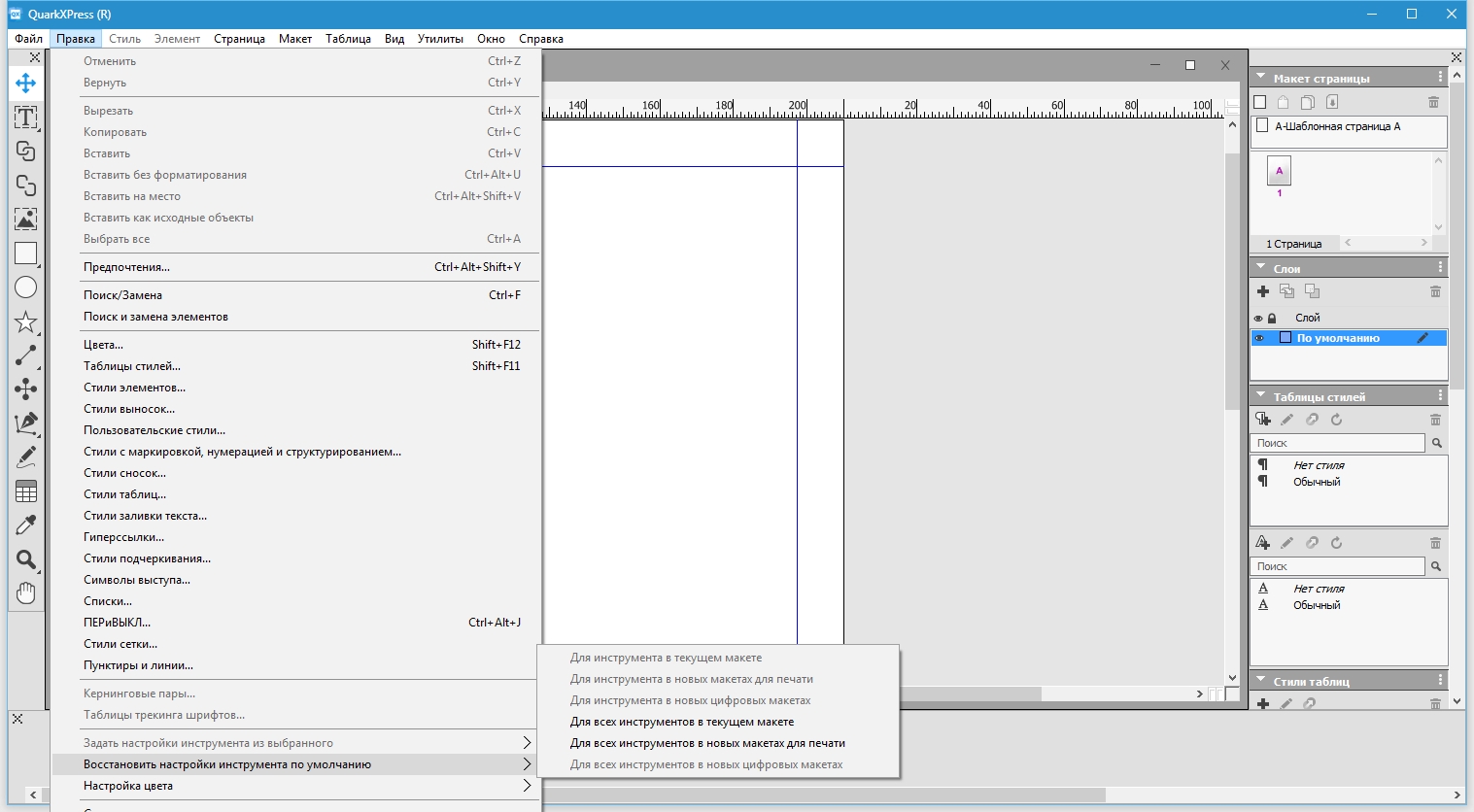The image size is (1474, 812).
Task: Choose Предпочтения... from Edit menu
Action: coord(295,267)
